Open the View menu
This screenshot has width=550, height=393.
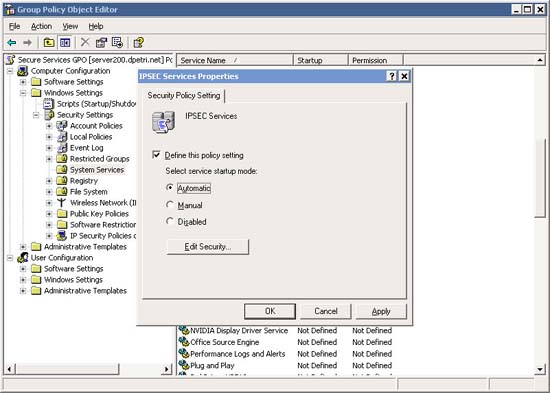coord(70,26)
